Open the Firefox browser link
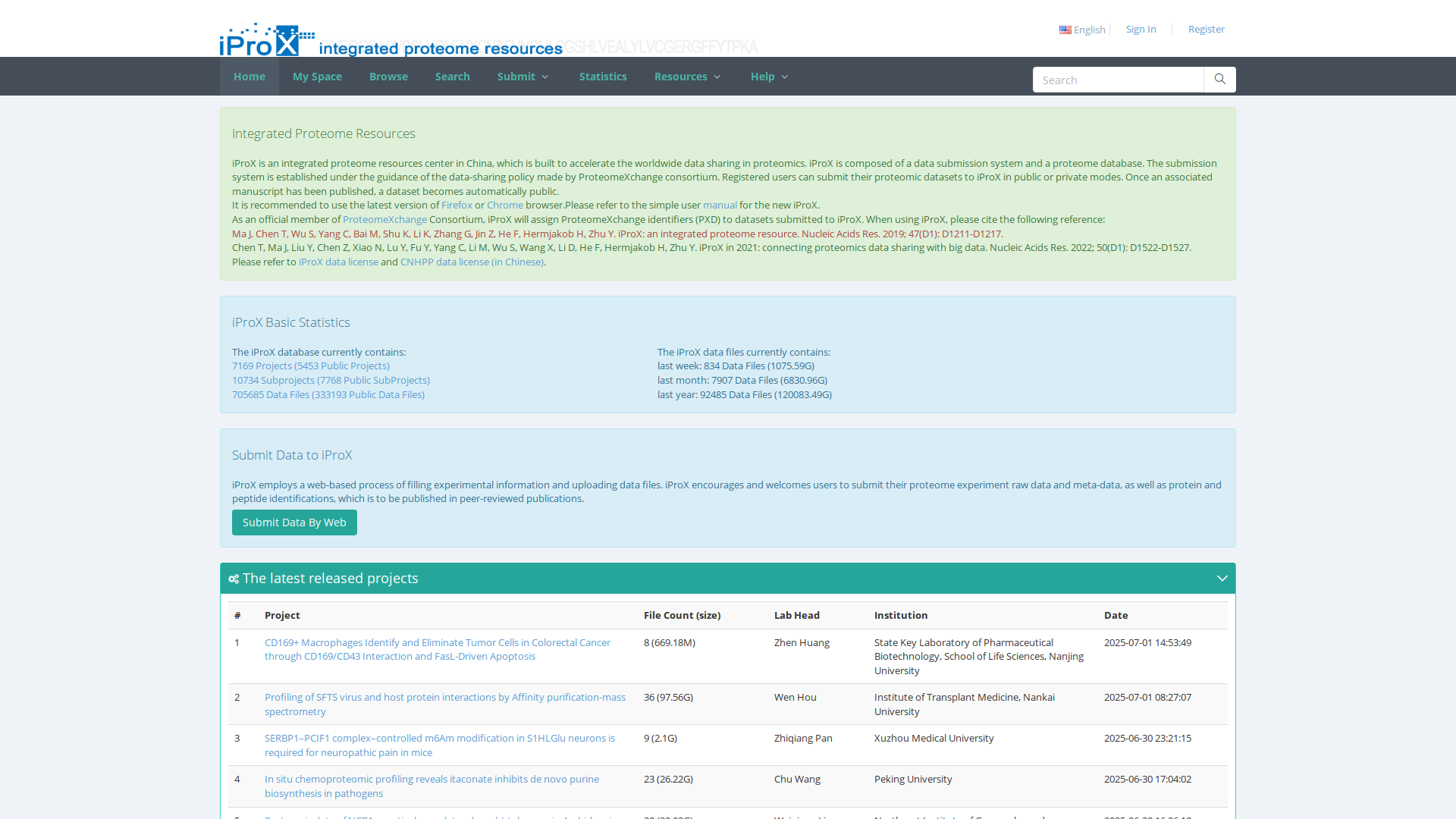 [x=457, y=205]
